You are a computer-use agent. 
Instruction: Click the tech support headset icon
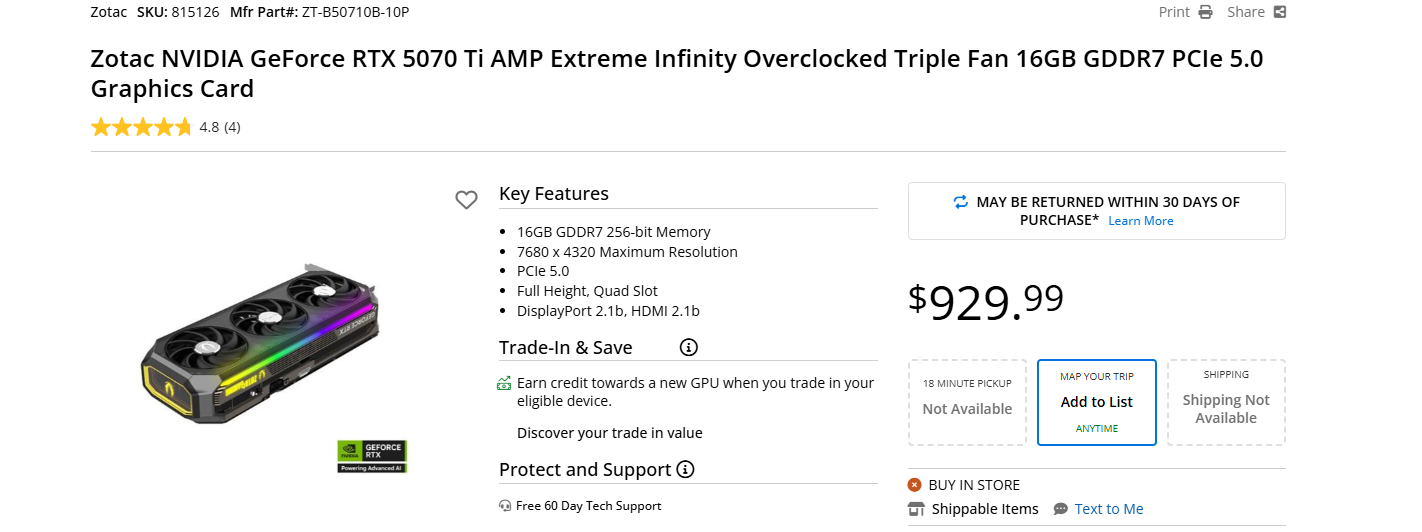click(505, 506)
